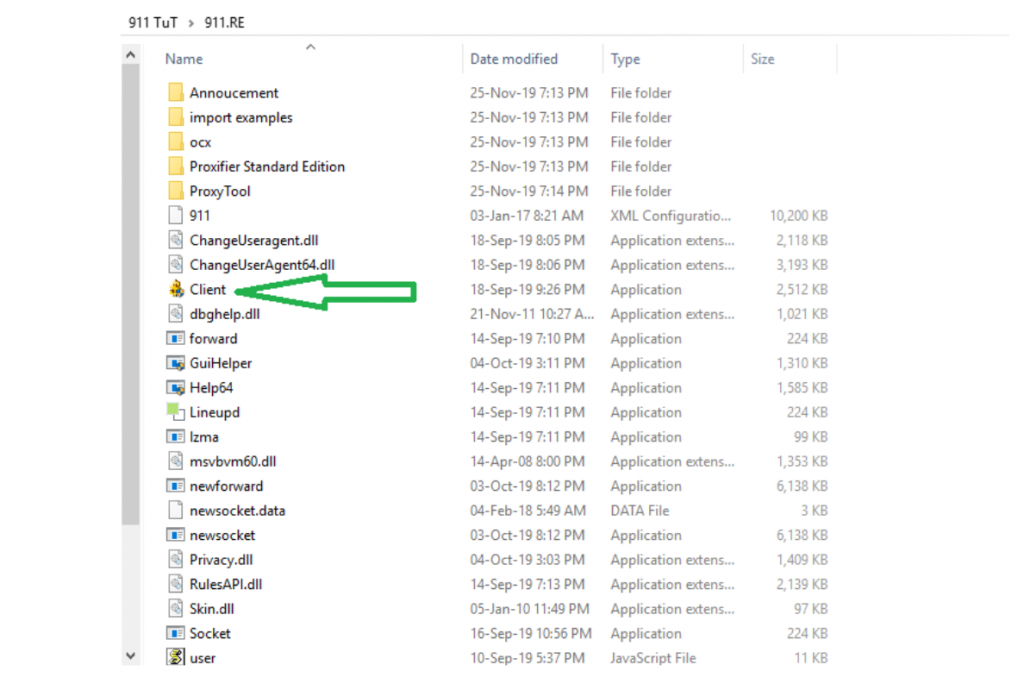Select the Proxifier Standard Edition folder icon

point(176,166)
